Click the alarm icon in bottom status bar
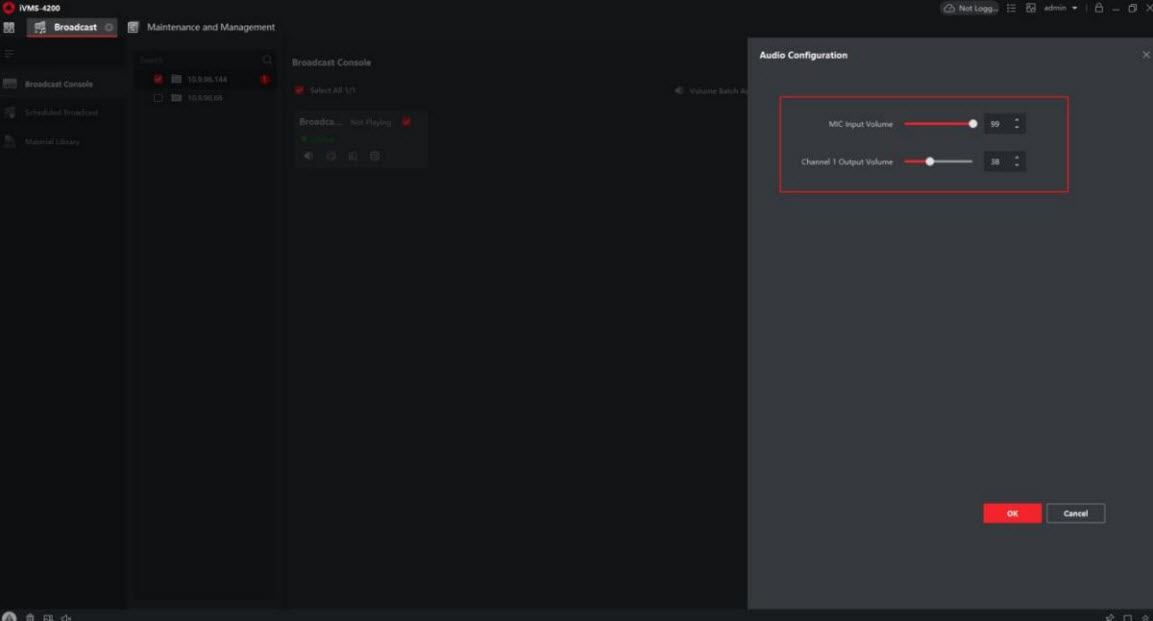 coord(9,617)
